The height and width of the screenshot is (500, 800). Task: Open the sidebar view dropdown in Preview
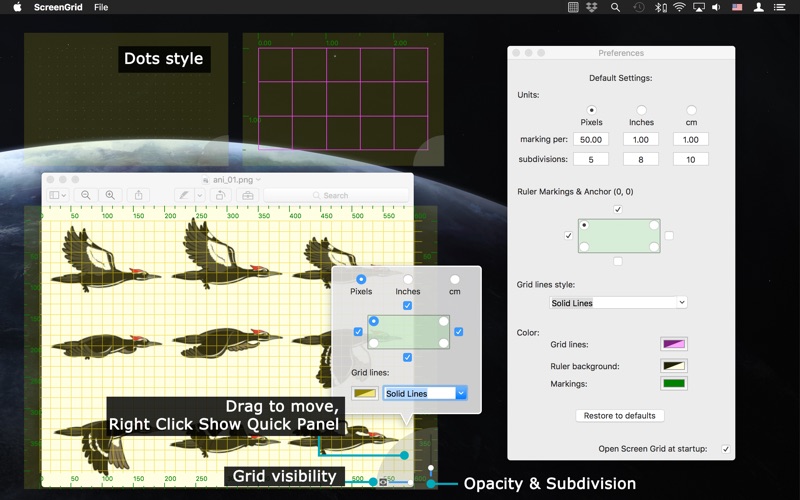(x=58, y=195)
